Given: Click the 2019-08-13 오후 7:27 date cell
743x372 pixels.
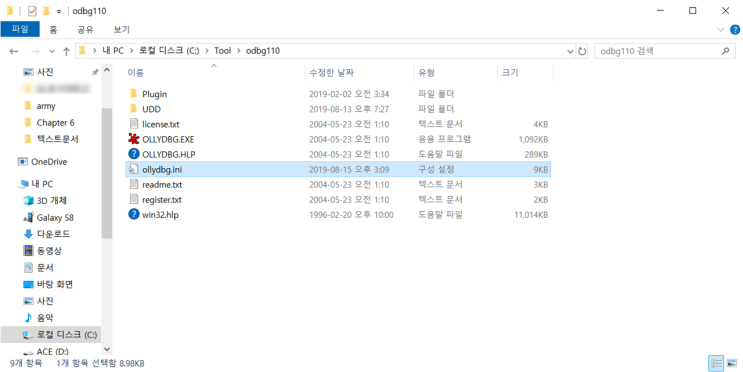Looking at the screenshot, I should click(349, 109).
